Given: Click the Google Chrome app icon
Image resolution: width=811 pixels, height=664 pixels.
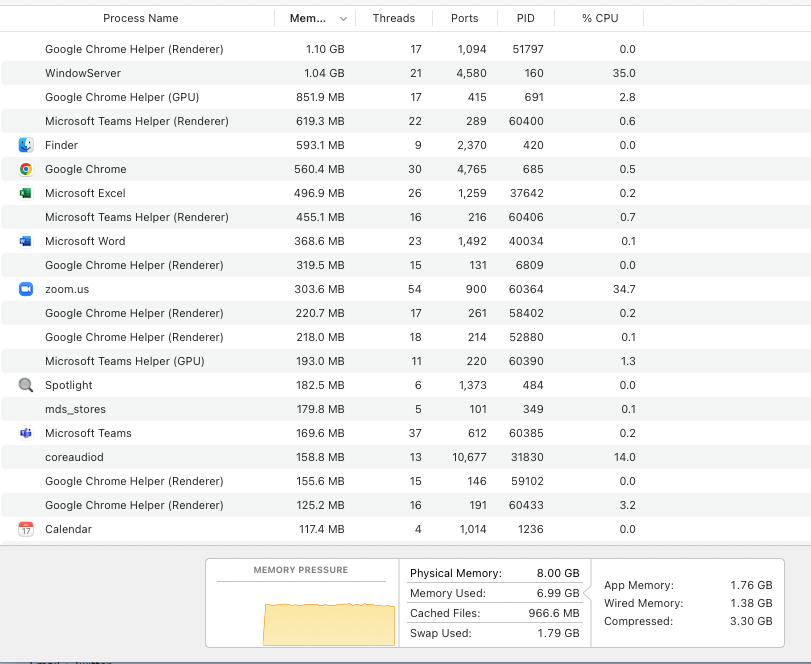Looking at the screenshot, I should [x=26, y=169].
